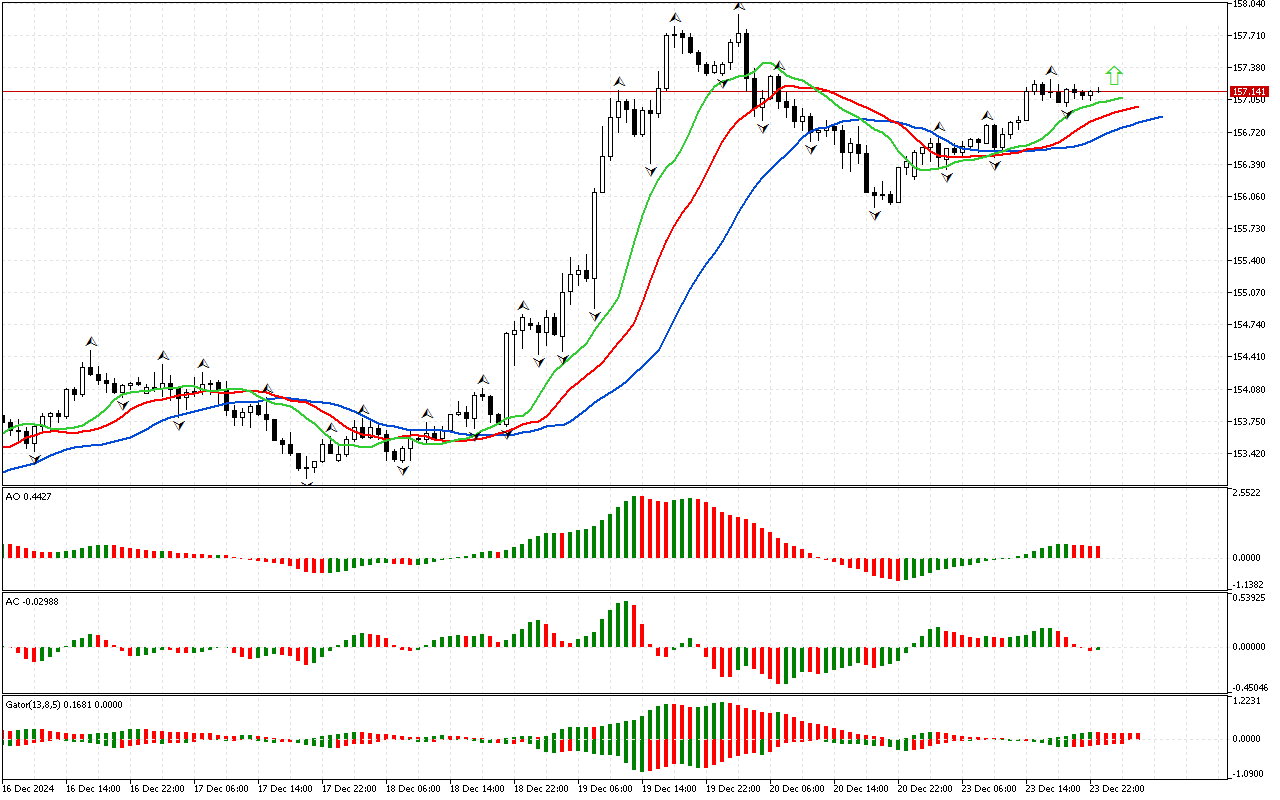
Task: Select the Gator(13,8,5) indicator label
Action: (64, 704)
